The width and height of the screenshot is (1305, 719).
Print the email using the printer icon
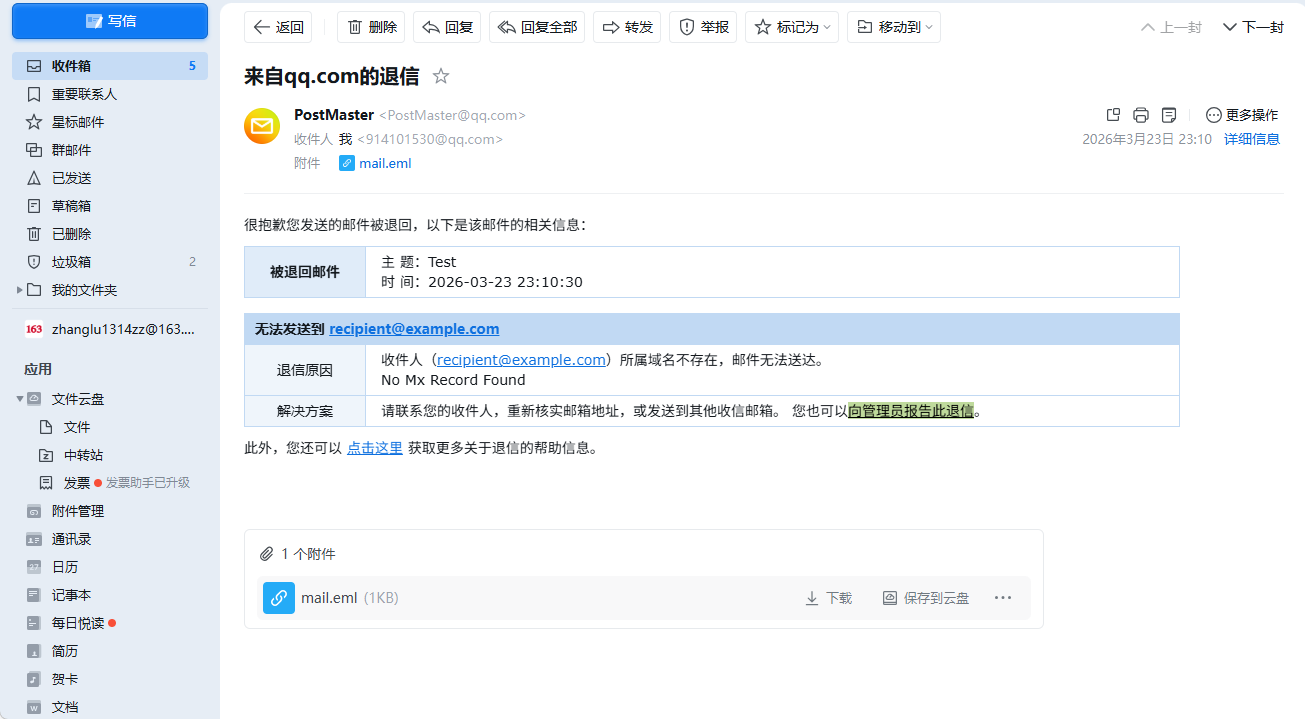pos(1141,114)
